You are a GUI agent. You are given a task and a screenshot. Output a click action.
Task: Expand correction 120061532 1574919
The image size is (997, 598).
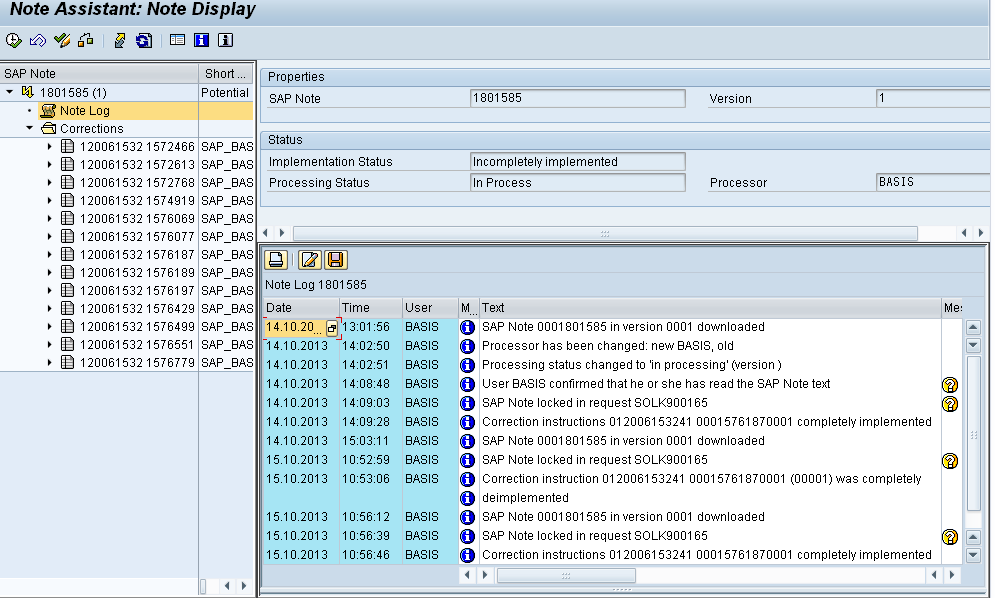(x=50, y=200)
